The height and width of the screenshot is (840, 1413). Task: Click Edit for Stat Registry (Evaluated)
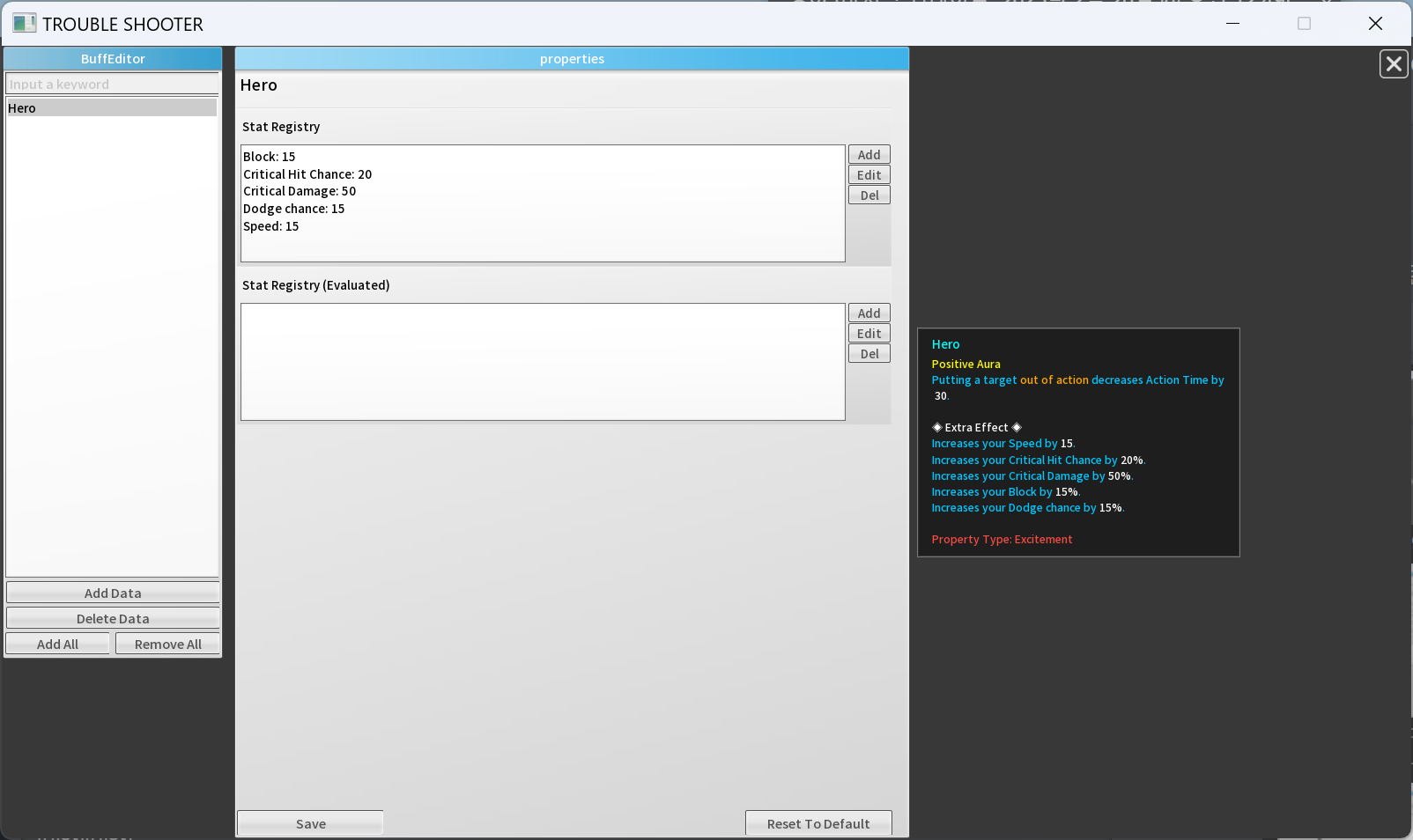(x=869, y=334)
